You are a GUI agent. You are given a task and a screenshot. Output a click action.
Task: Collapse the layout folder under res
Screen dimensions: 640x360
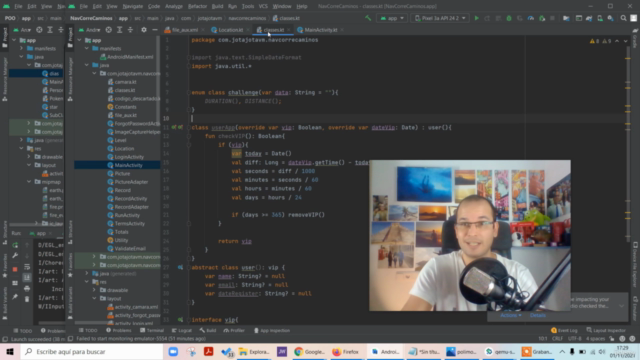(94, 298)
